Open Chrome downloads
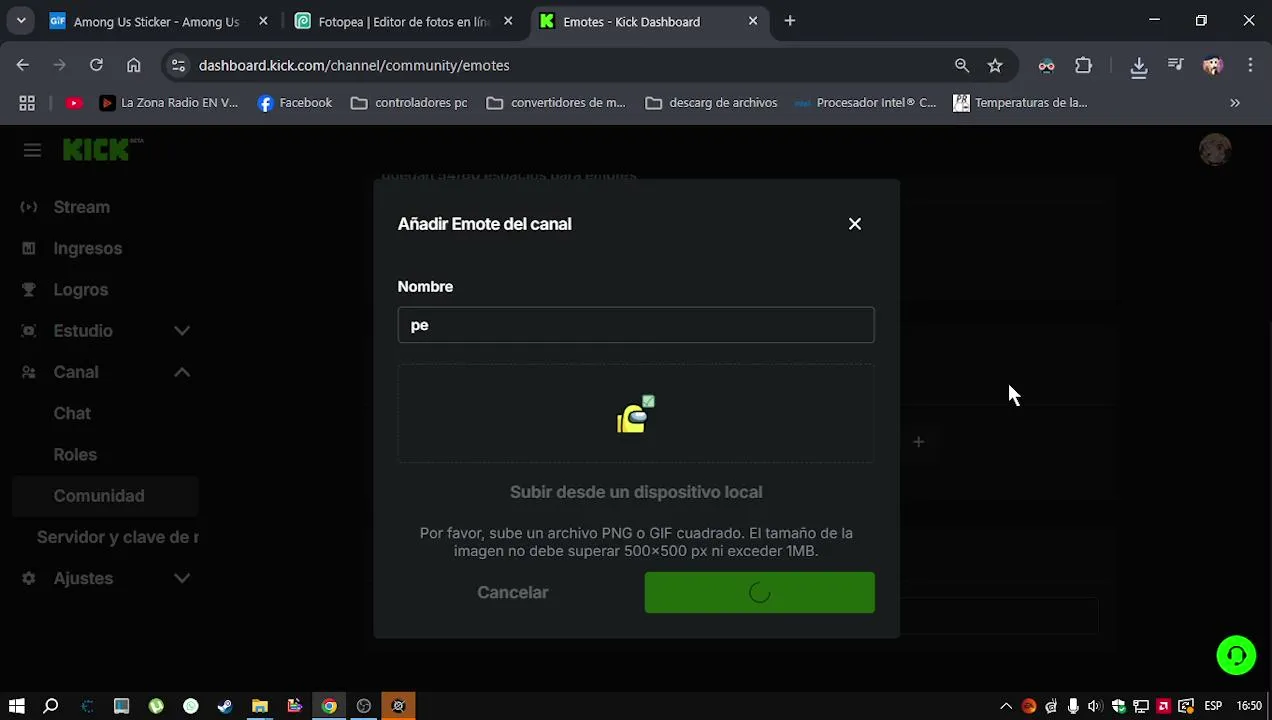Viewport: 1272px width, 720px height. click(x=1139, y=65)
